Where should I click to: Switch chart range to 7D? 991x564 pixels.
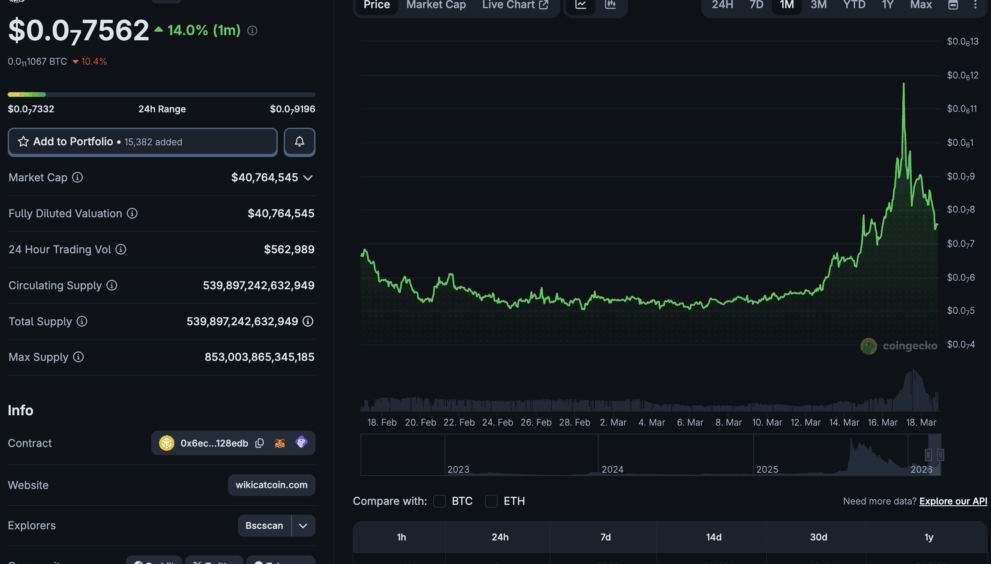coord(756,5)
